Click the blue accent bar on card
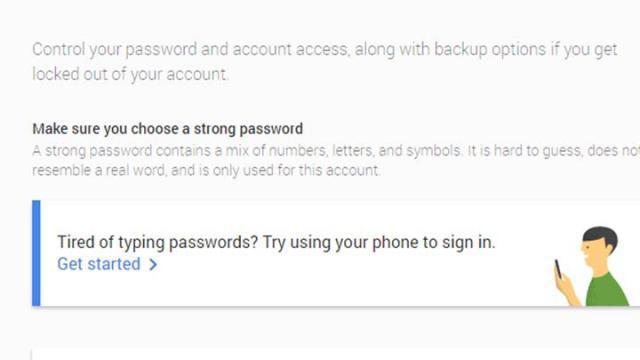Image resolution: width=640 pixels, height=360 pixels. click(x=36, y=253)
